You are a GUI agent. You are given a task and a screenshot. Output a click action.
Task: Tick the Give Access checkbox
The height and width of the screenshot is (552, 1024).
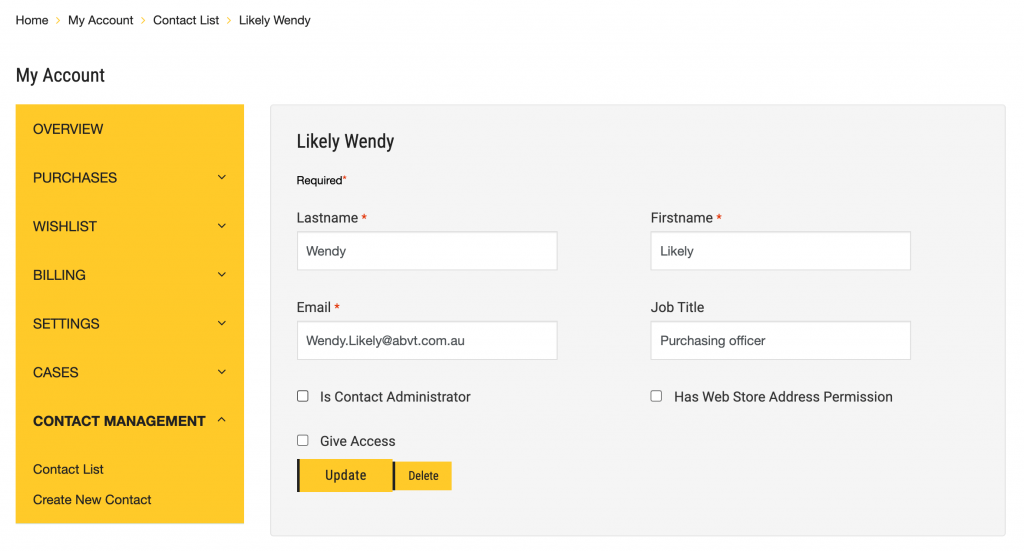click(x=303, y=441)
